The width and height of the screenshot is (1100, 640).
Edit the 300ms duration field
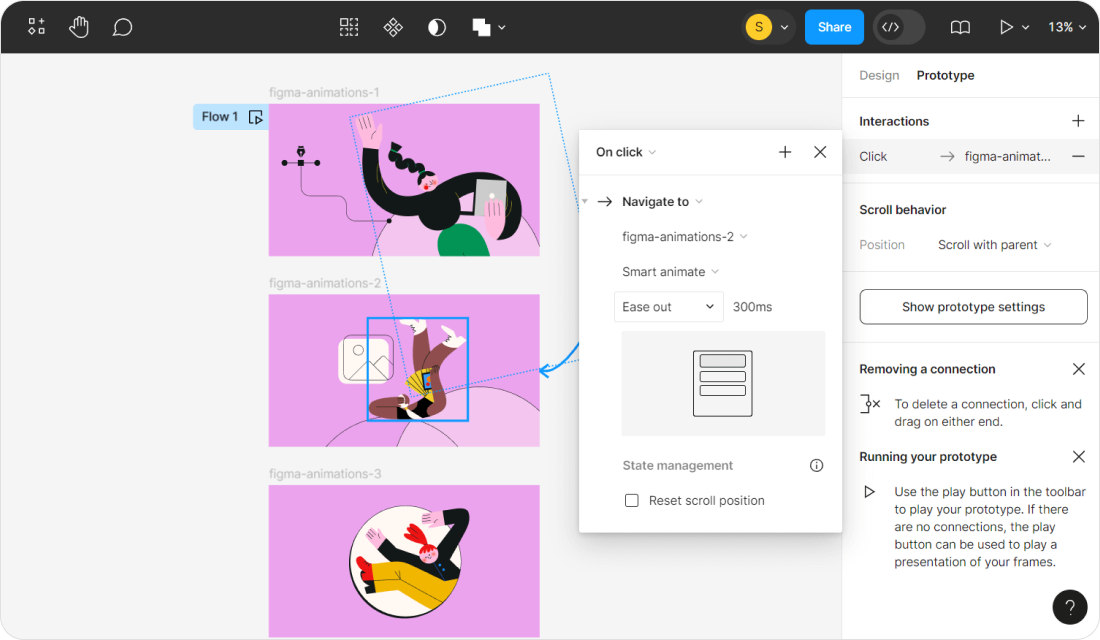point(752,307)
